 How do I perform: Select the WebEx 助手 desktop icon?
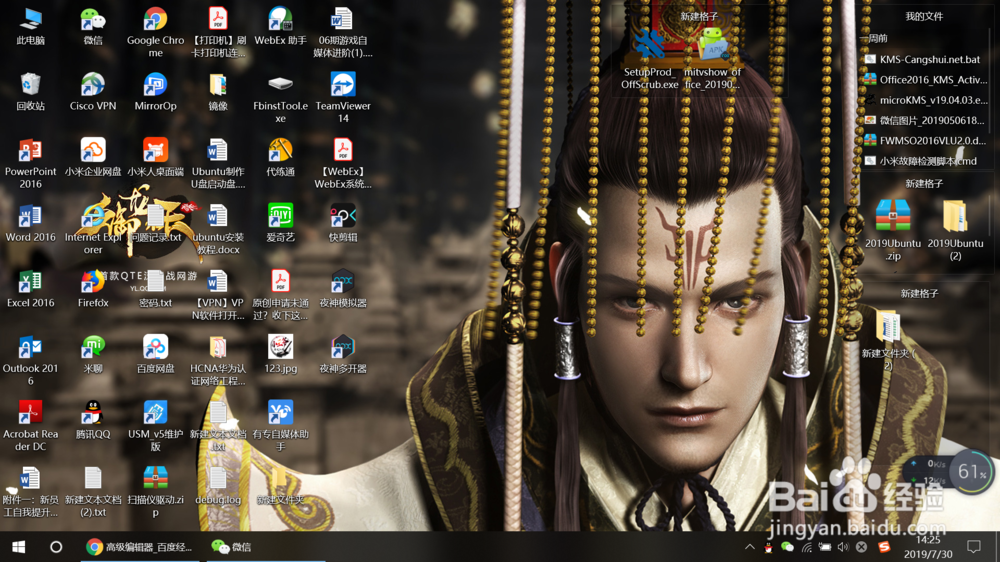coord(280,27)
